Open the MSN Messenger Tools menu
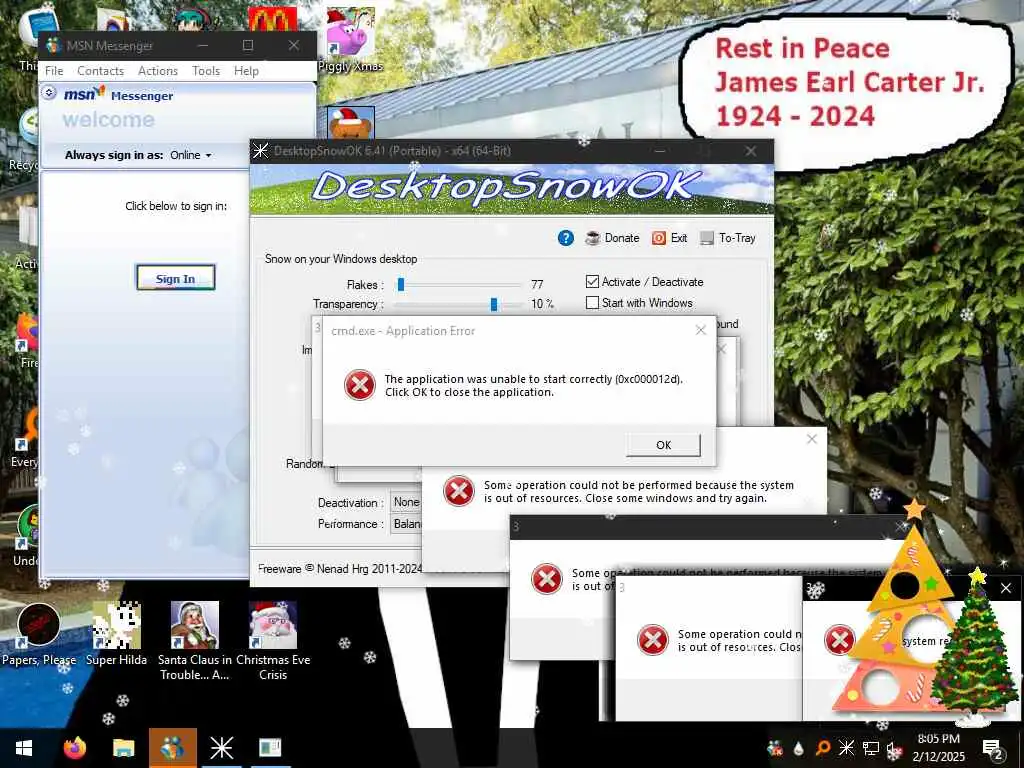The height and width of the screenshot is (768, 1024). [206, 71]
